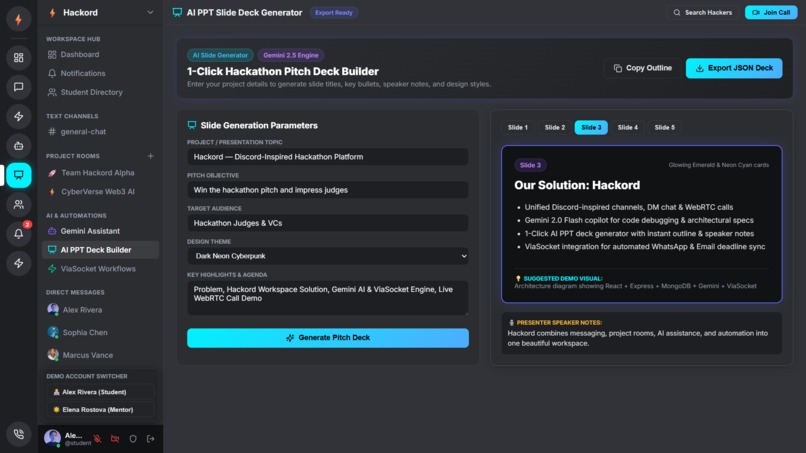Click Marcus Vance's avatar in direct messages

pos(52,355)
